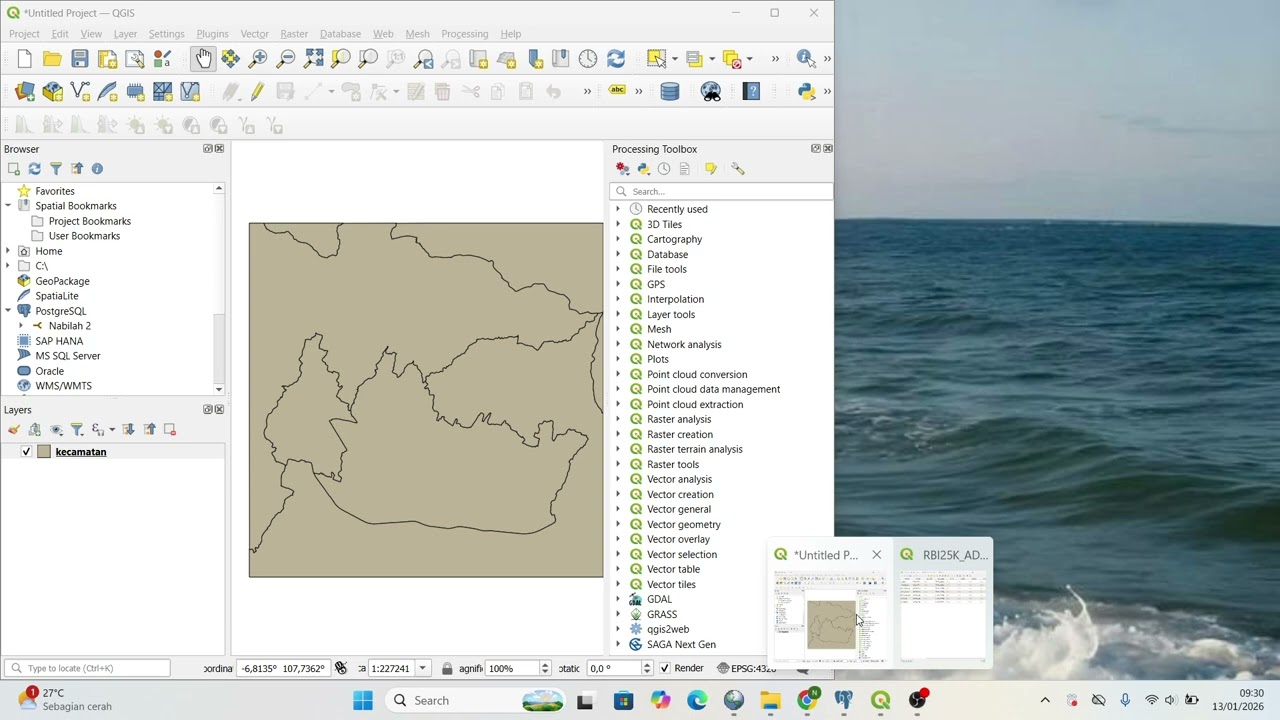Select the kecamatan layer name
The image size is (1280, 720).
coord(81,452)
